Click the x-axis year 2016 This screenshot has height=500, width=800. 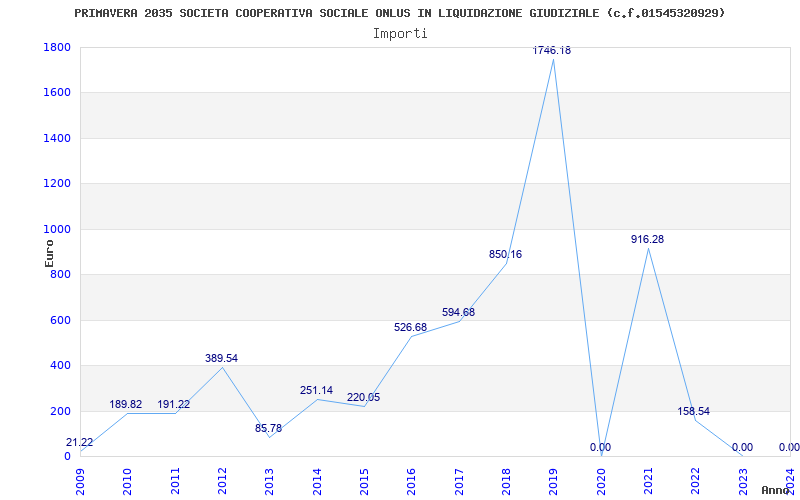[x=412, y=482]
